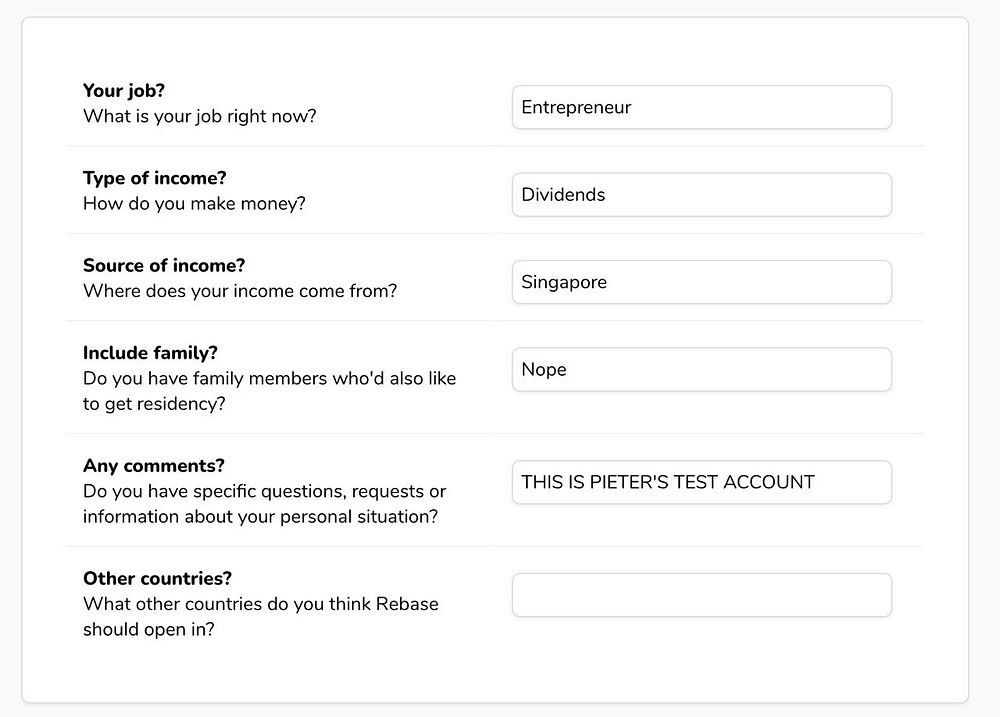Focus the 'Type of income?' field containing Dividends

[701, 195]
